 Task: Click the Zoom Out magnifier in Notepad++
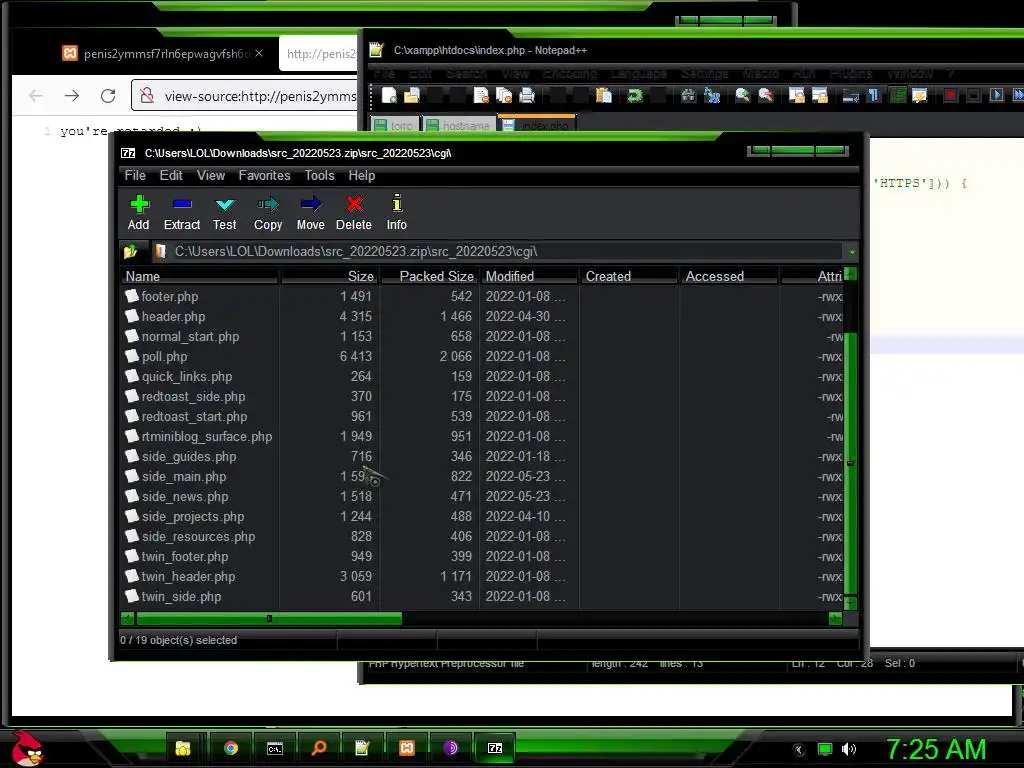[766, 95]
